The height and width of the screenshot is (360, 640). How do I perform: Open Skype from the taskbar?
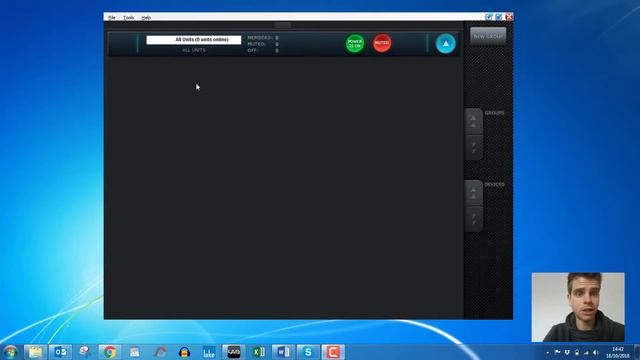tap(308, 352)
